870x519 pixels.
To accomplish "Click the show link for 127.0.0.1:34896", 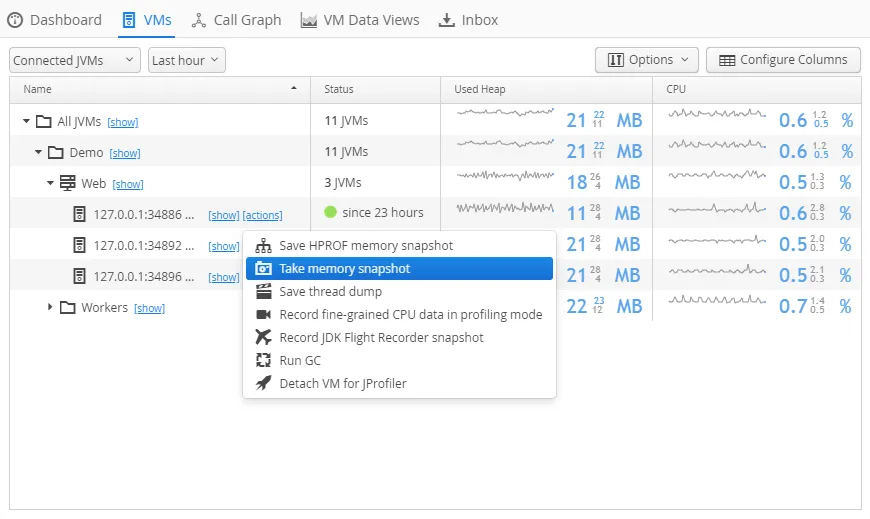I will click(224, 278).
